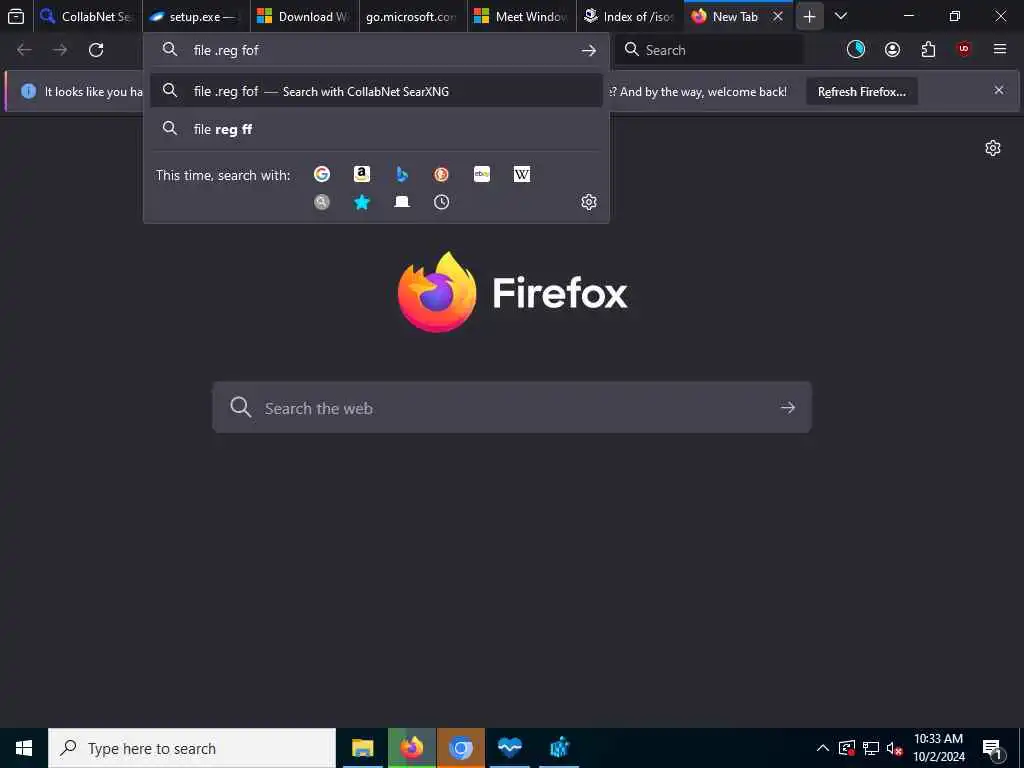The image size is (1024, 768).
Task: Click the arrow in the Search the web box
Action: click(788, 408)
